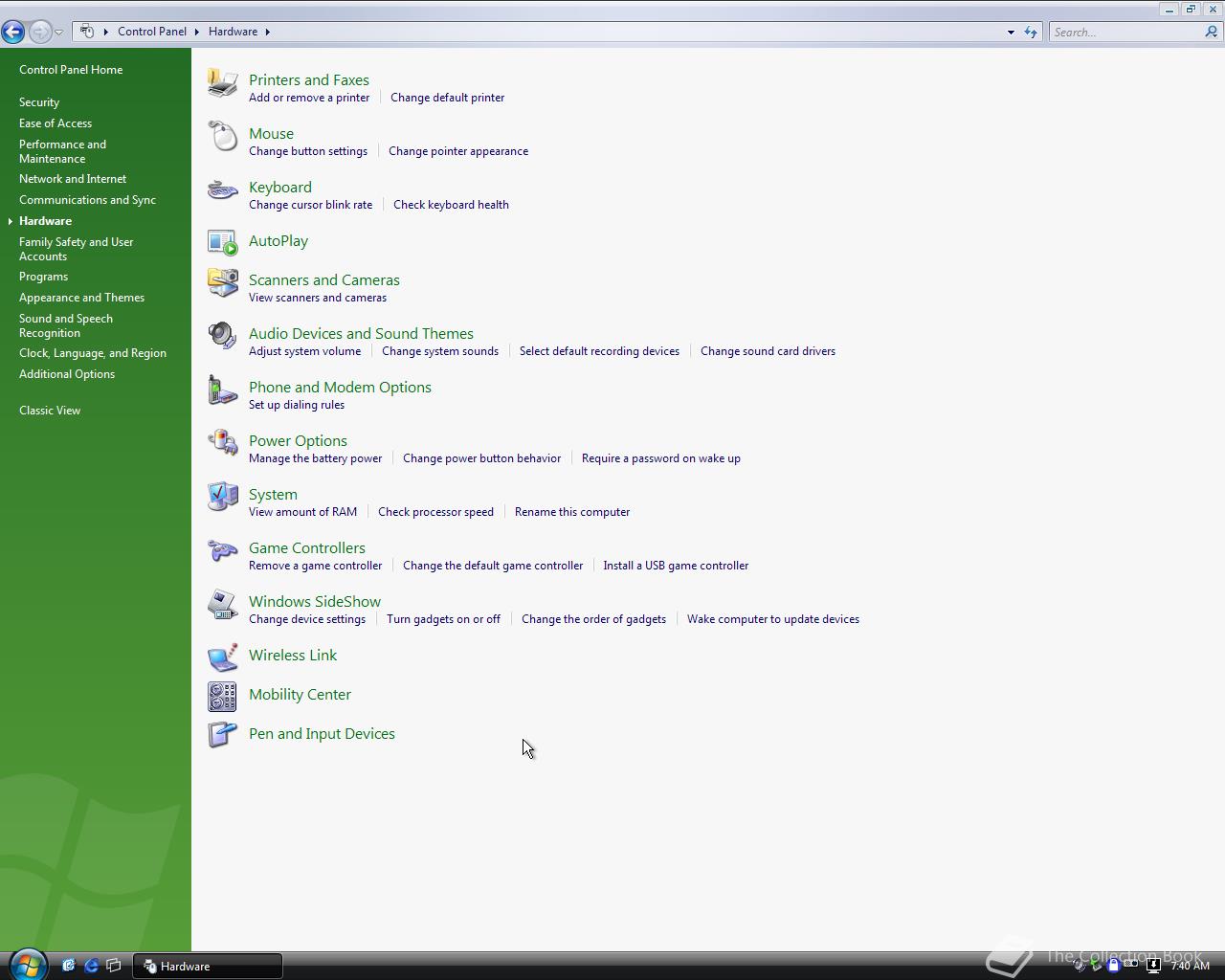Click the Scanners and Cameras icon
This screenshot has height=980, width=1225.
click(x=223, y=283)
